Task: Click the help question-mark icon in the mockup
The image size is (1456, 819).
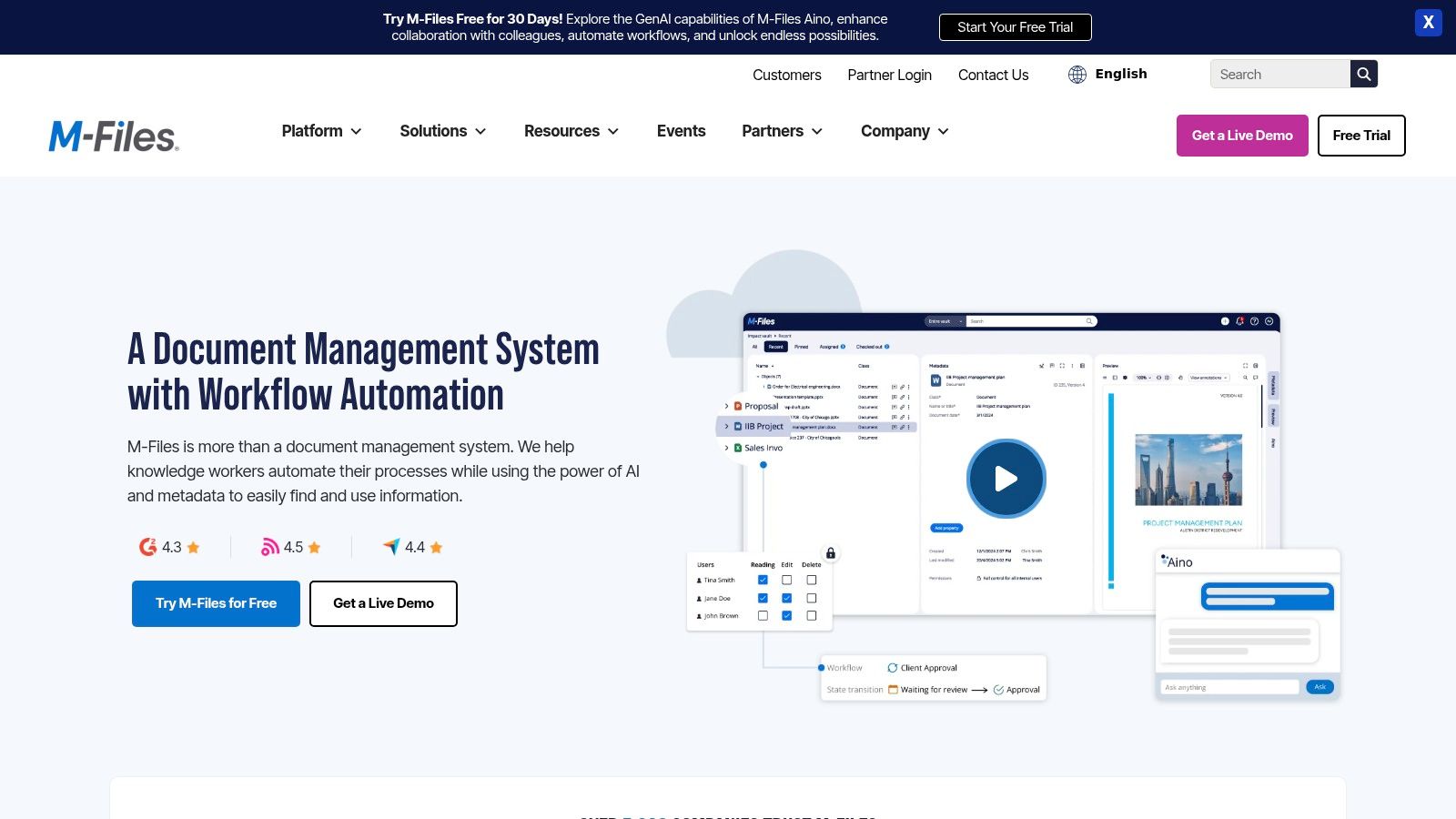Action: point(1254,321)
